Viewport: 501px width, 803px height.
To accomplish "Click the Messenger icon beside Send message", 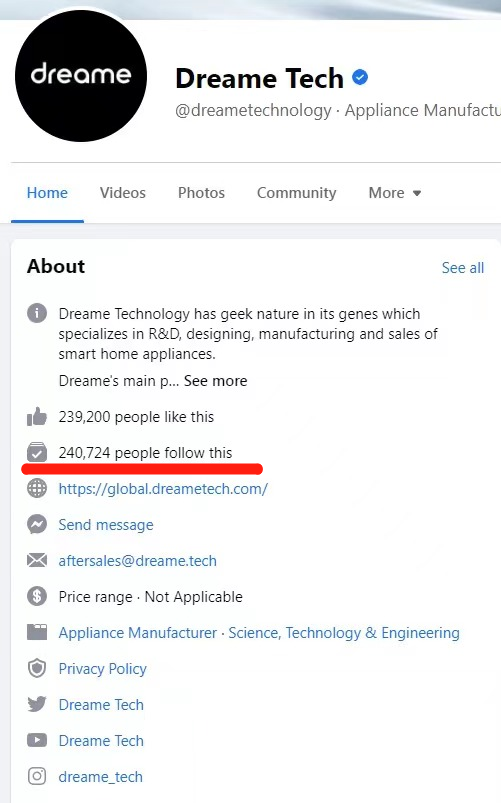I will pyautogui.click(x=37, y=524).
